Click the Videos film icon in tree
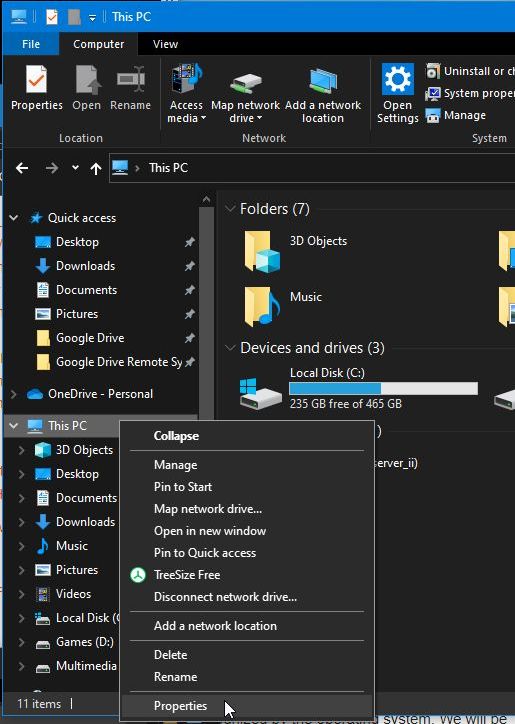Image resolution: width=515 pixels, height=724 pixels. (x=43, y=594)
